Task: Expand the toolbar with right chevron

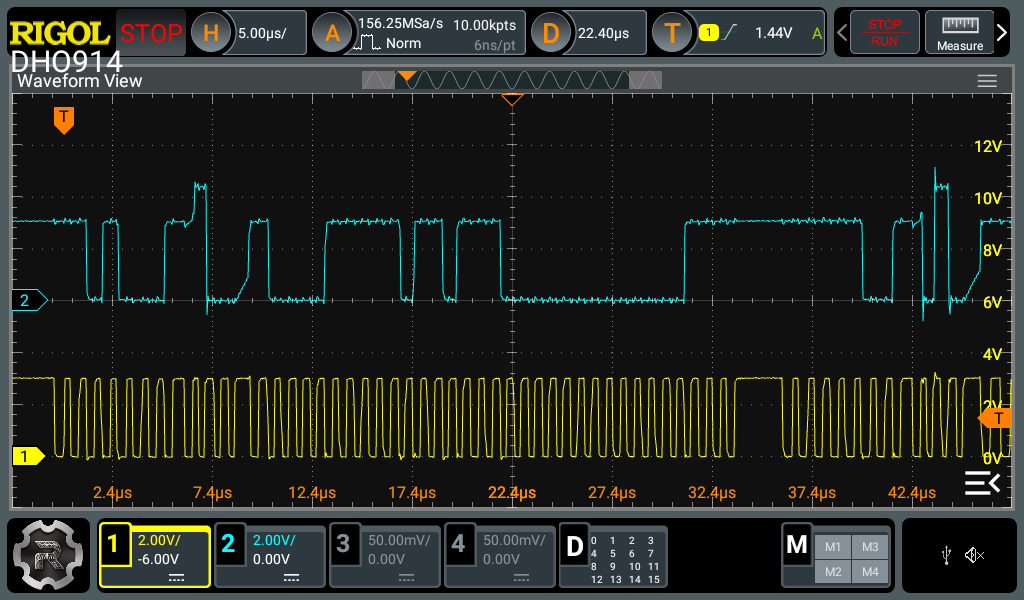Action: pyautogui.click(x=1003, y=33)
